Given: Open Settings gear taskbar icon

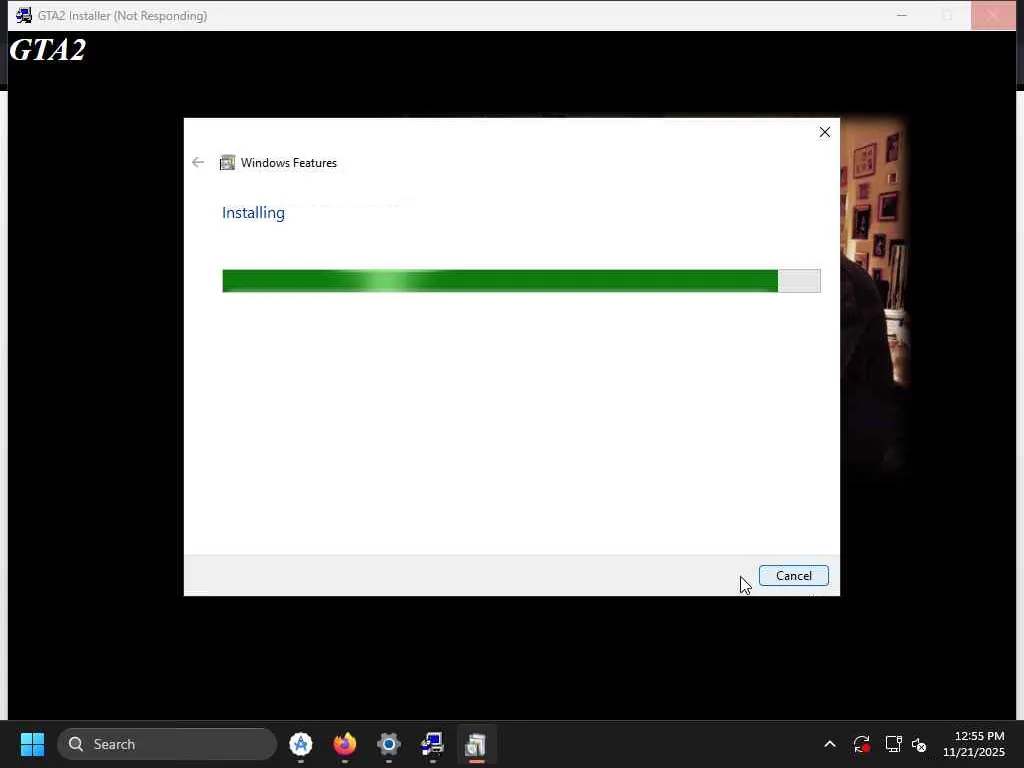Looking at the screenshot, I should coord(389,744).
